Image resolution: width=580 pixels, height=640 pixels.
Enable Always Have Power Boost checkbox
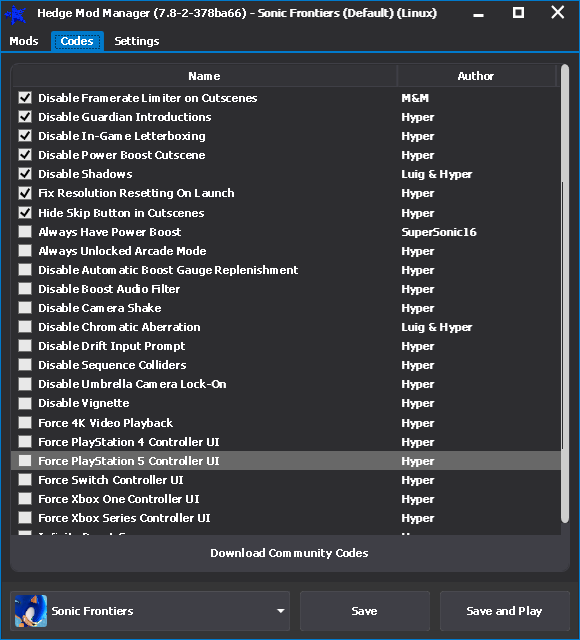tap(25, 231)
